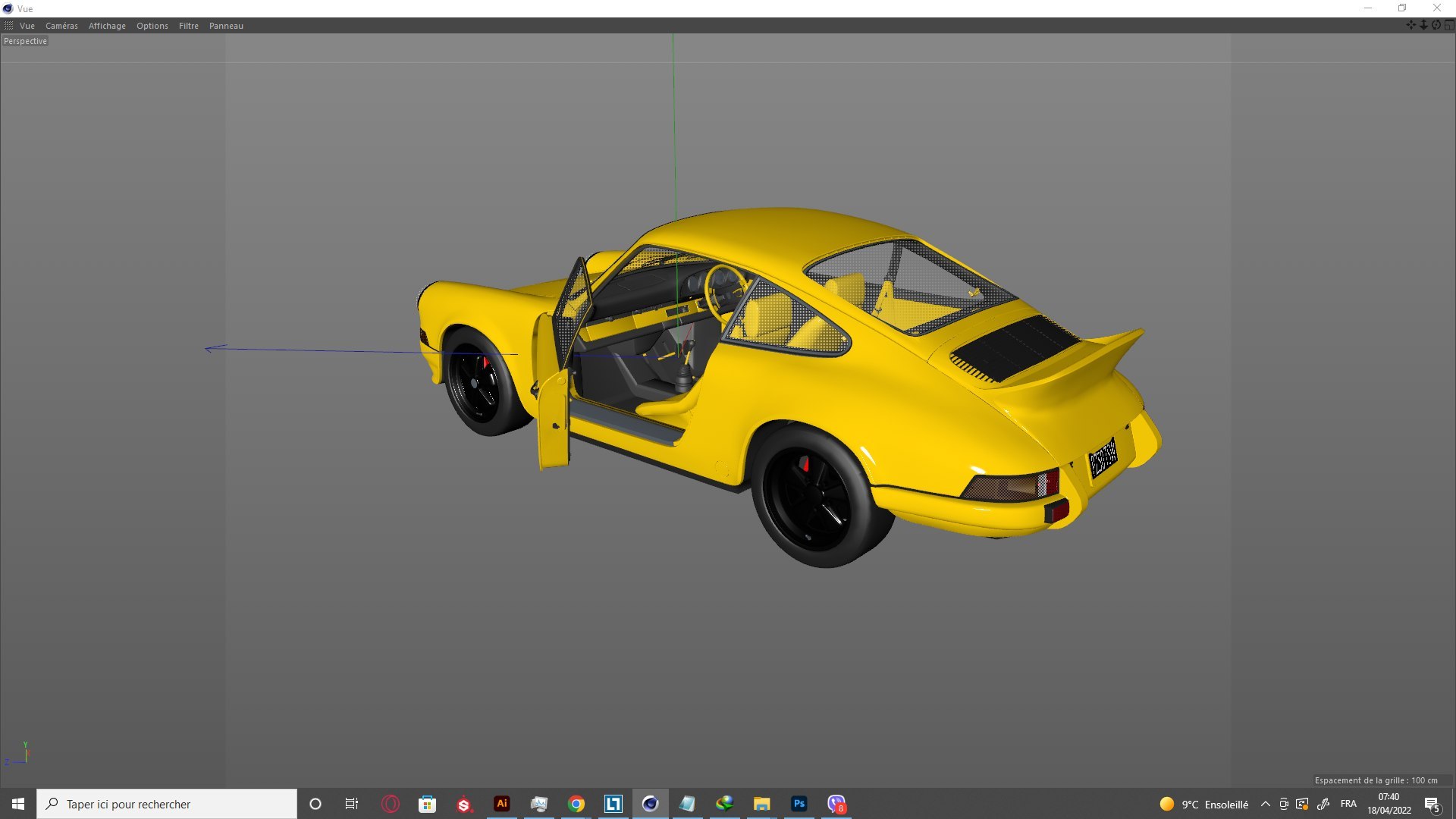Click the Perspective view label
1456x819 pixels.
pos(25,41)
